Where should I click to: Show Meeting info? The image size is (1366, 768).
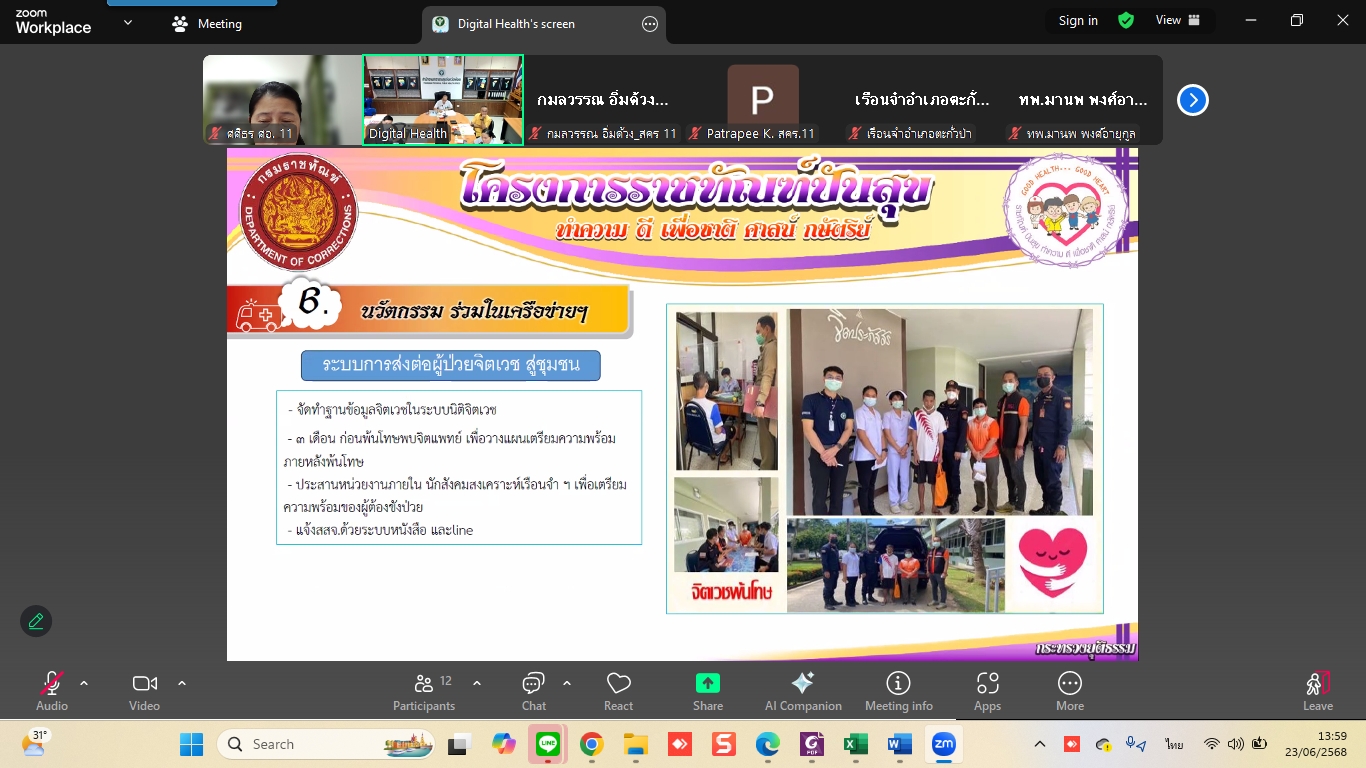click(899, 691)
